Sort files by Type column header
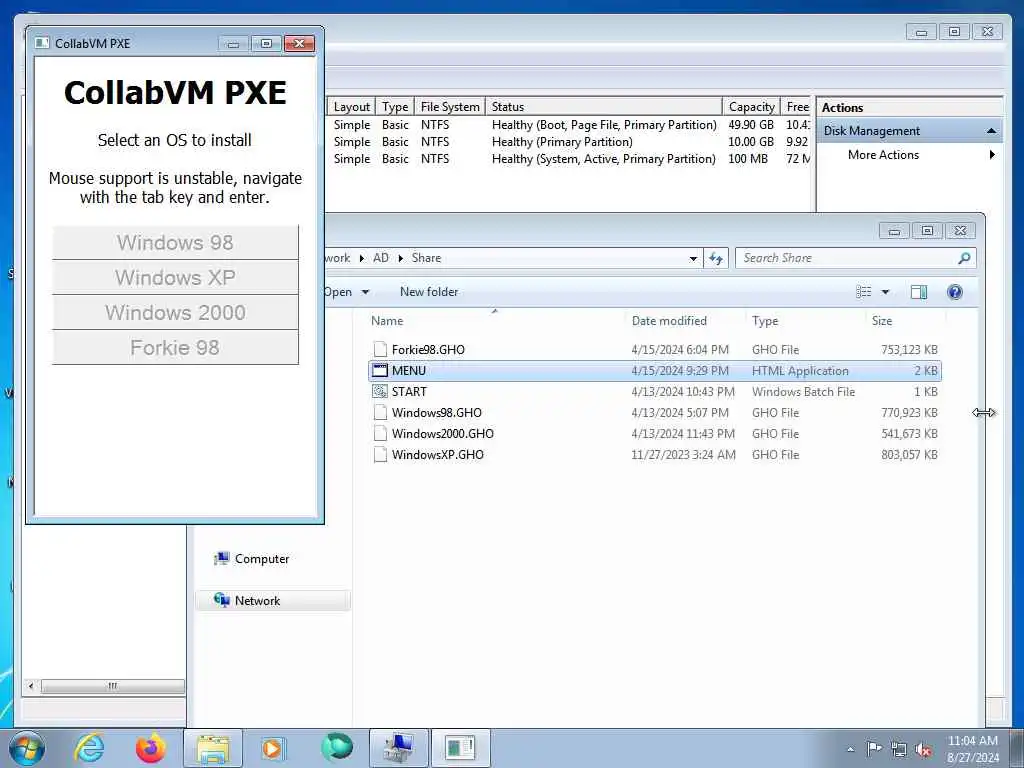 [x=765, y=321]
